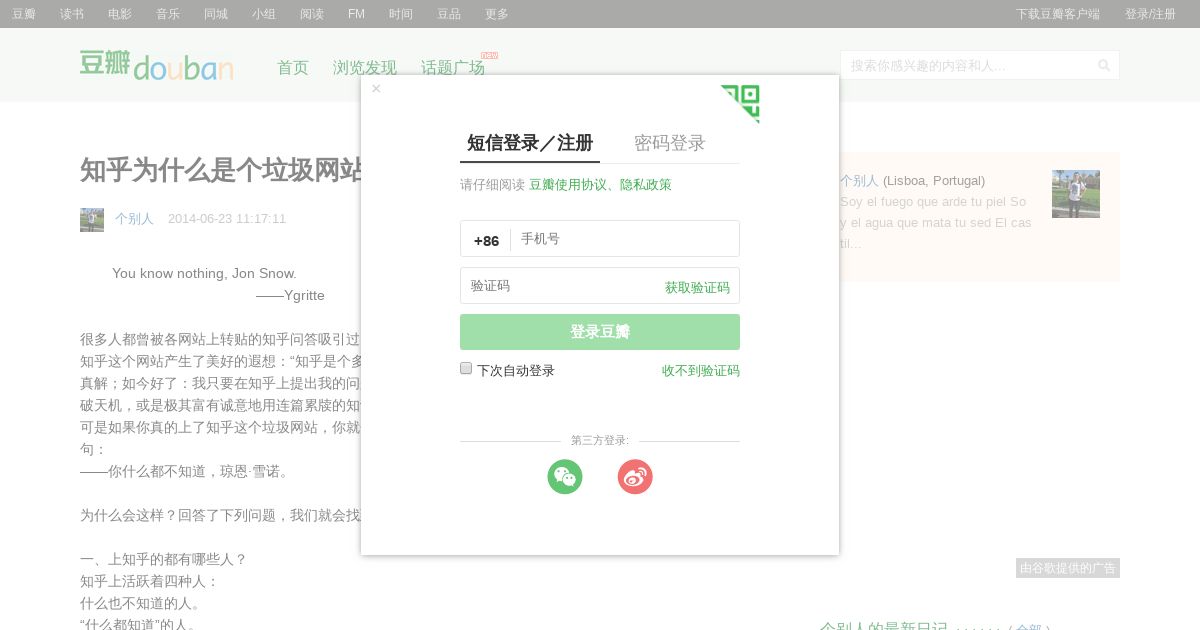Open 同城 in top bar

click(x=216, y=14)
